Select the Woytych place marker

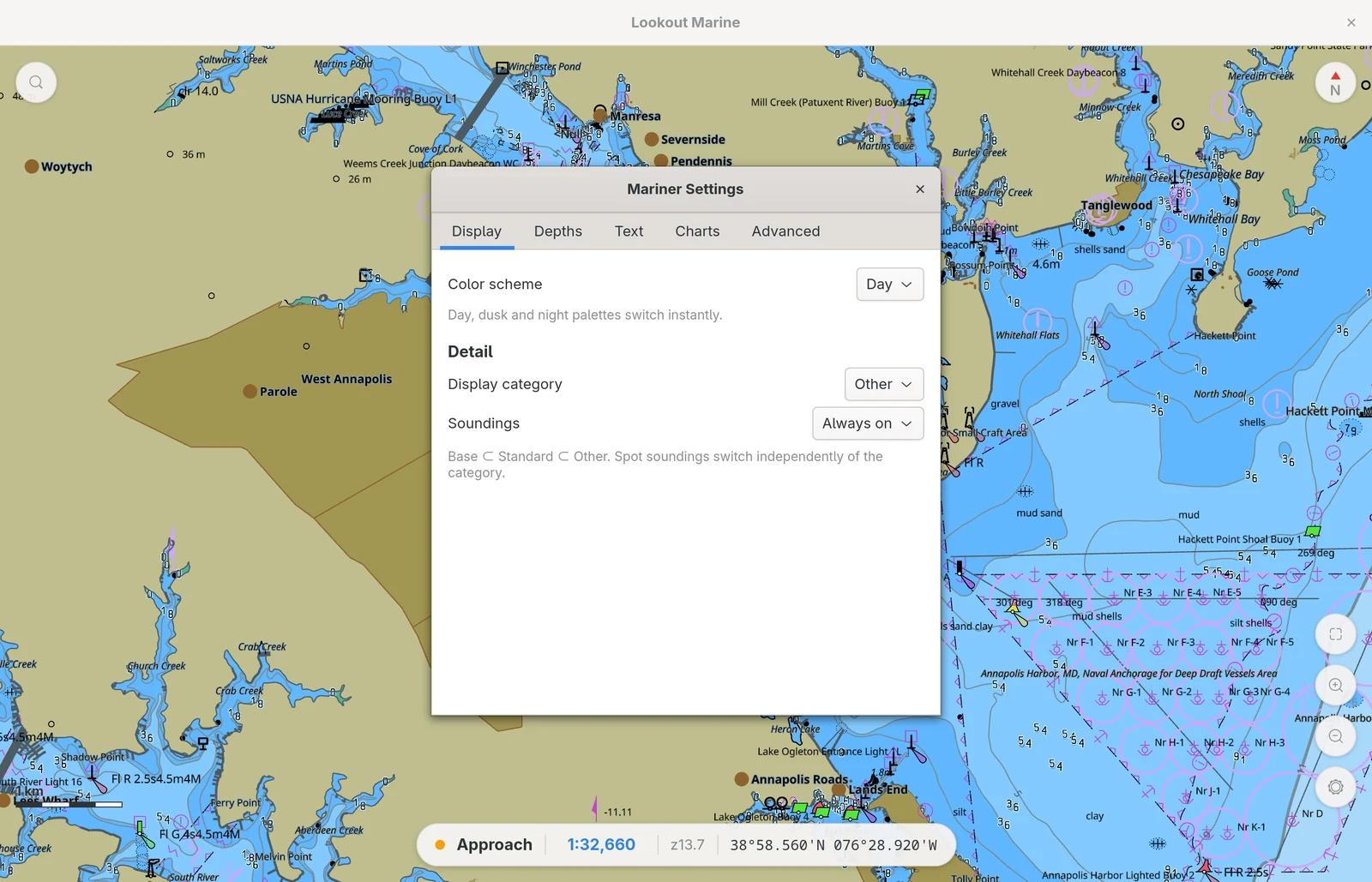tap(32, 166)
